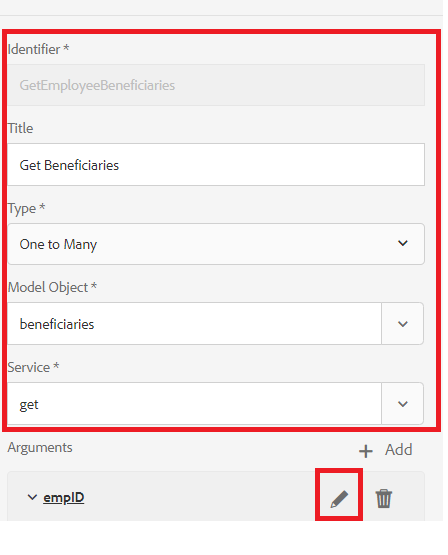Click the Get Beneficiaries title field

click(216, 165)
